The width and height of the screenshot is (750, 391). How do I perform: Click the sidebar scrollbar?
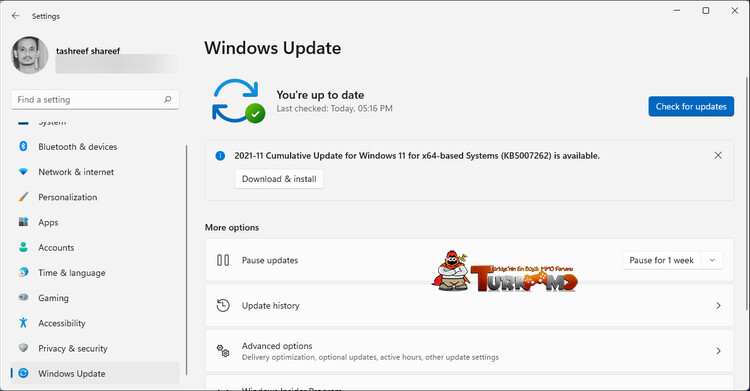point(187,260)
